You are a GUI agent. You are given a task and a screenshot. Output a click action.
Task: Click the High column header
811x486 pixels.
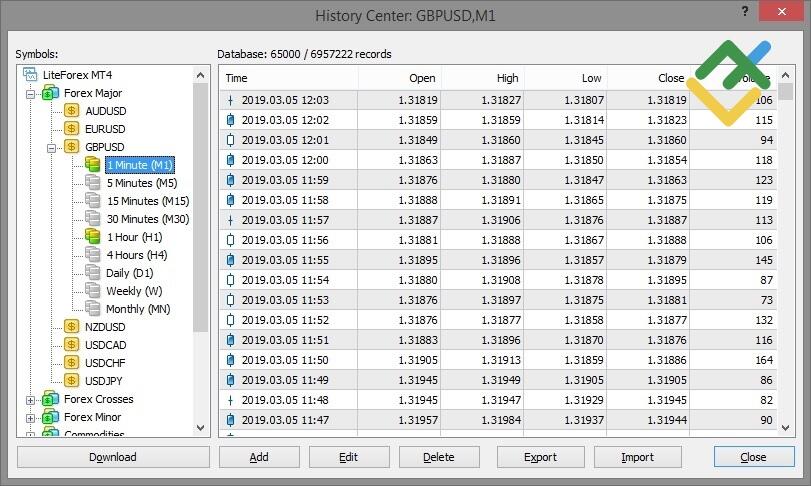(483, 78)
